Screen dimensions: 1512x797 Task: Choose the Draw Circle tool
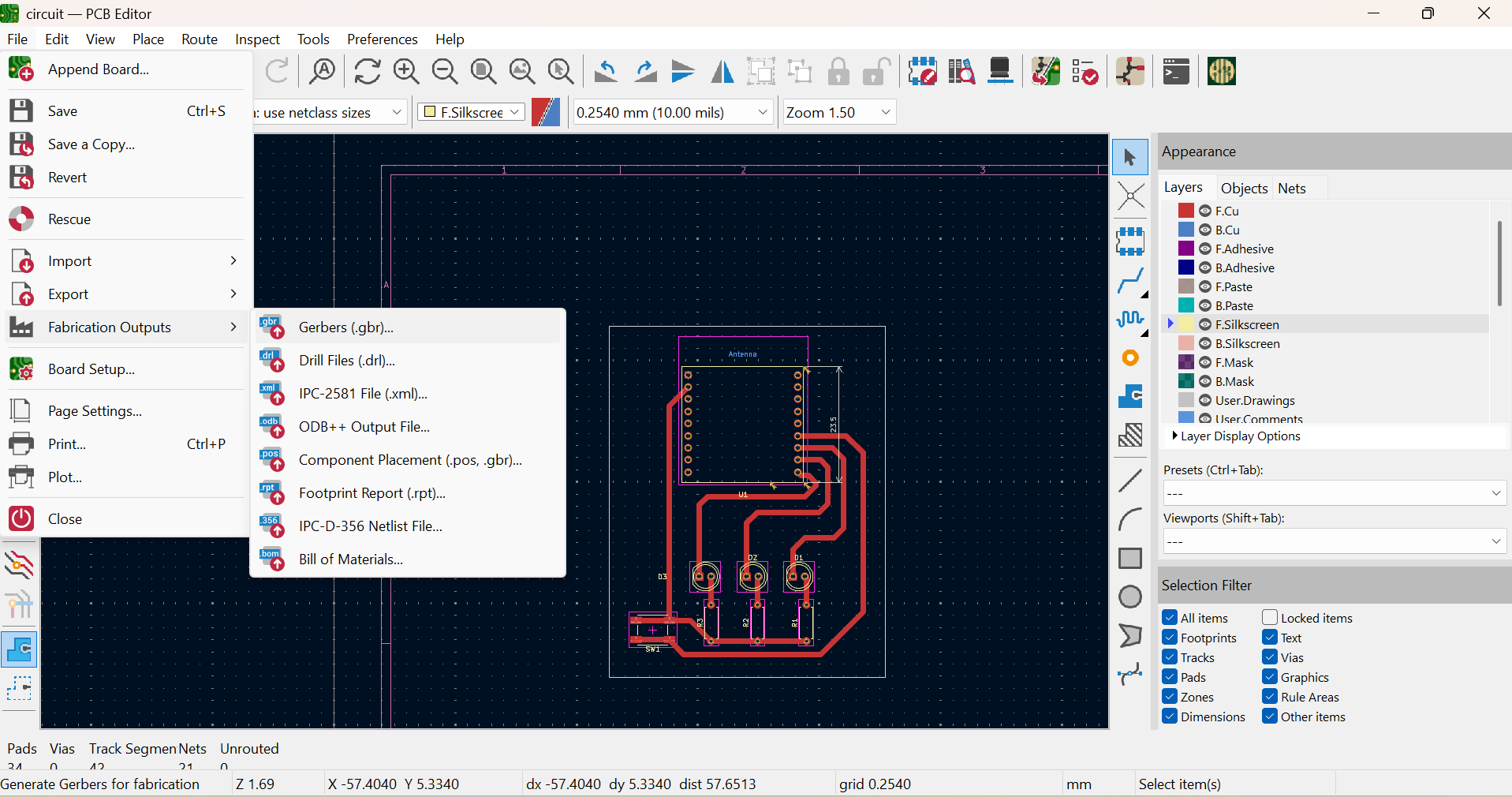click(x=1130, y=597)
